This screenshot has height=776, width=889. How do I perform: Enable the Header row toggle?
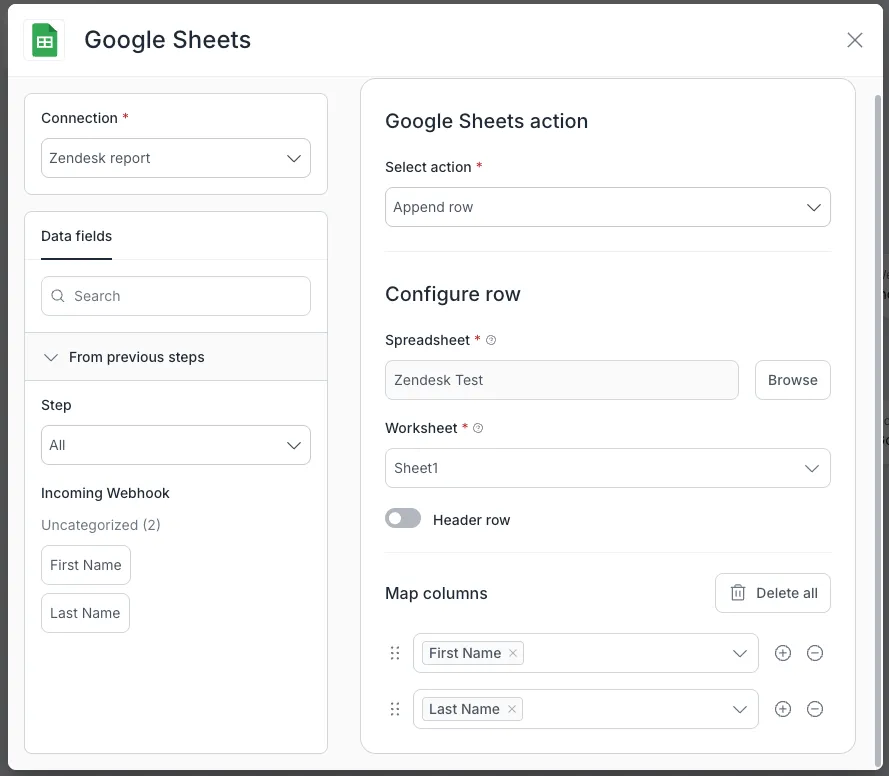403,518
